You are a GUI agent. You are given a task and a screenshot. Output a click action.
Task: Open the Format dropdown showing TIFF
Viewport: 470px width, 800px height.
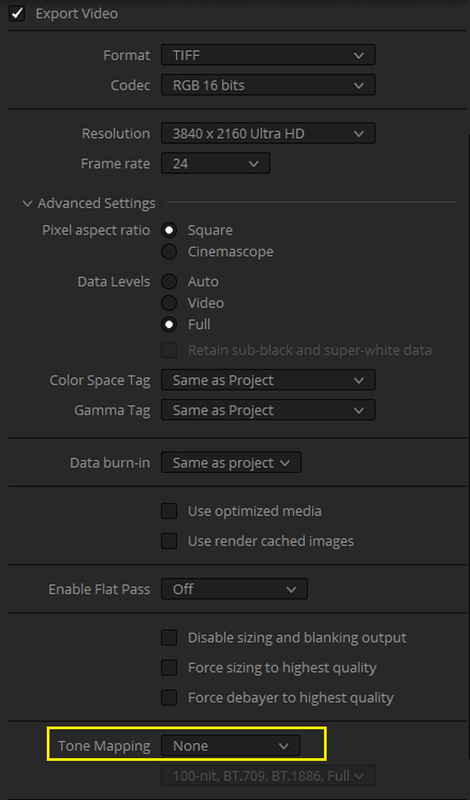[x=268, y=55]
